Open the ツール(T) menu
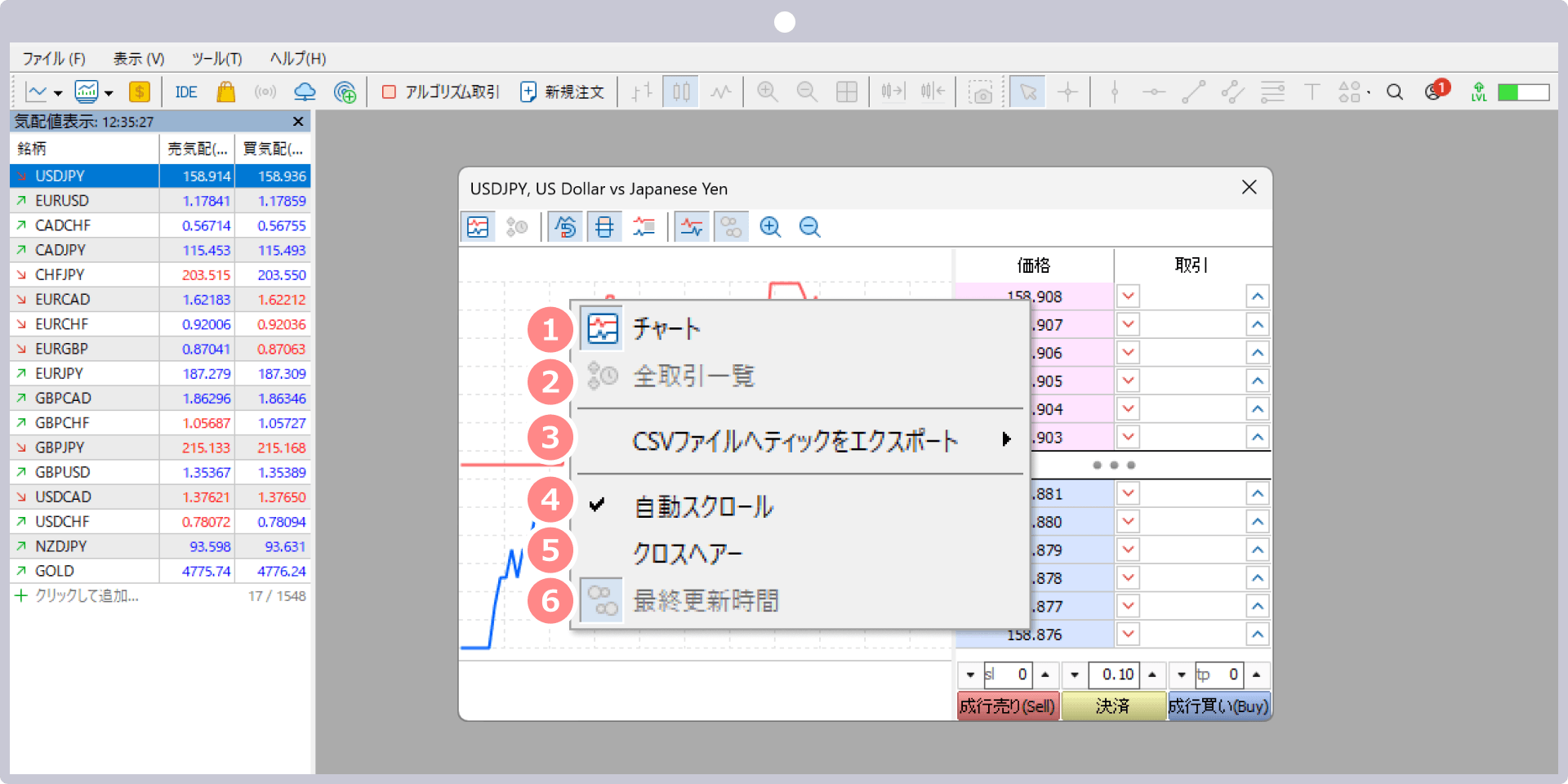 (x=216, y=59)
